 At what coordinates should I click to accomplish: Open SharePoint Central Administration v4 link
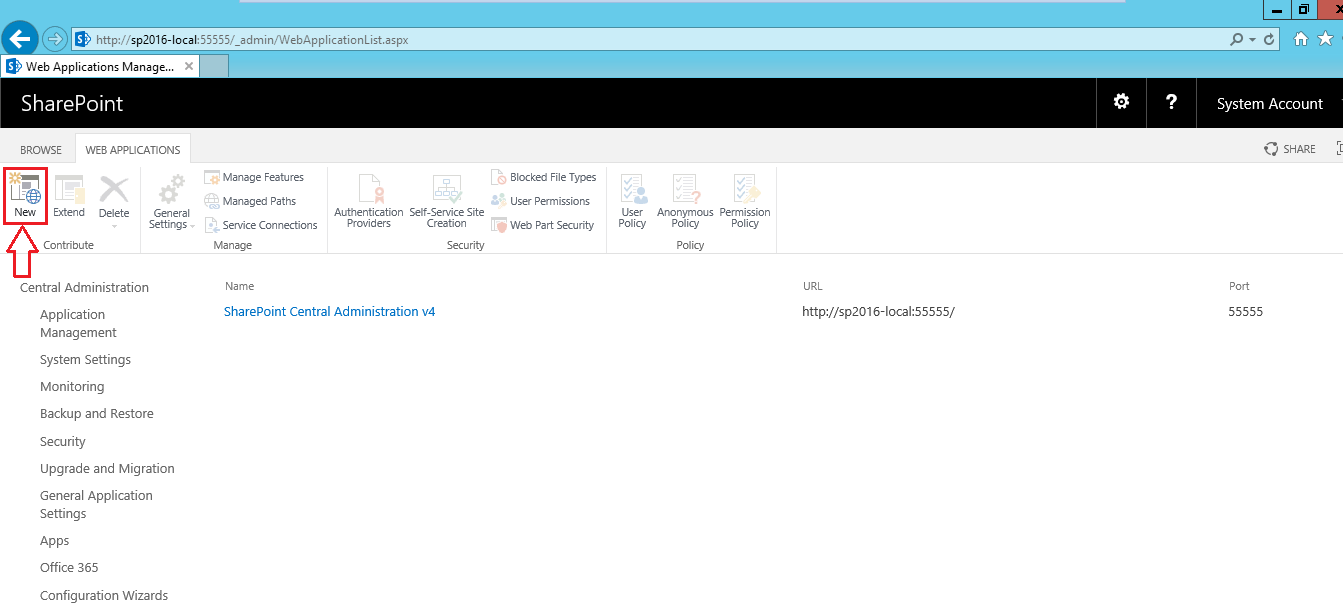point(330,312)
